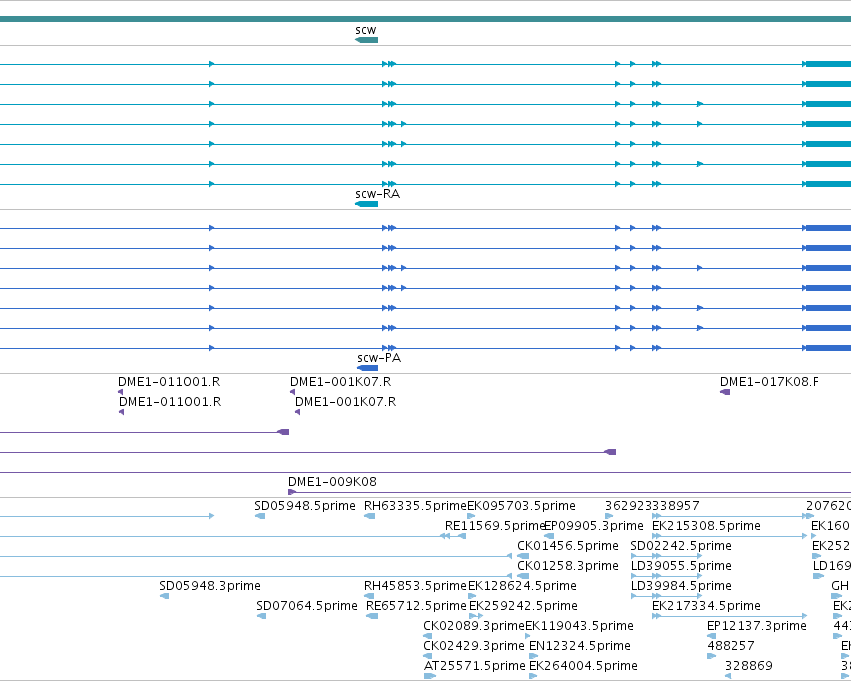Click the EN12324.5prime label

coord(580,646)
